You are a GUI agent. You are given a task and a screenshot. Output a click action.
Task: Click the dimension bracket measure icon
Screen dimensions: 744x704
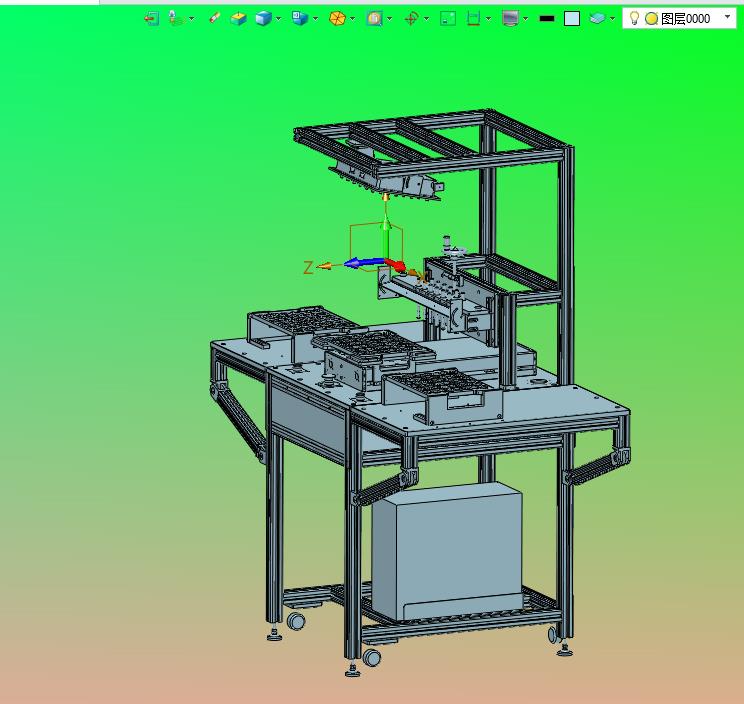(x=473, y=19)
